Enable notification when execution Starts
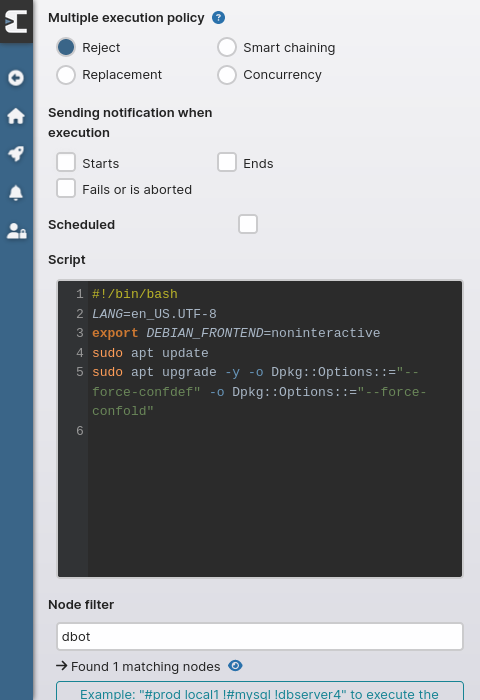This screenshot has height=700, width=480. click(66, 162)
